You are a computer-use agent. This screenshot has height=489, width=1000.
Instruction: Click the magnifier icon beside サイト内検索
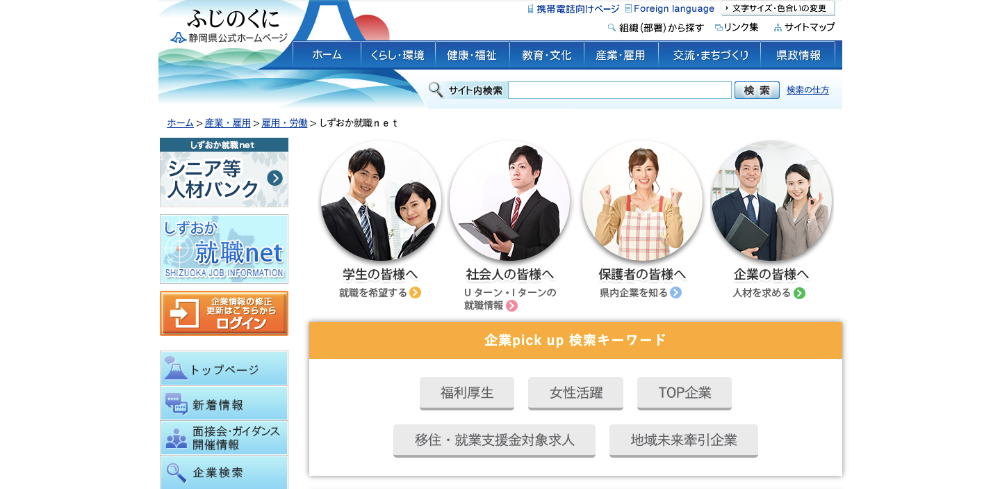tap(436, 90)
